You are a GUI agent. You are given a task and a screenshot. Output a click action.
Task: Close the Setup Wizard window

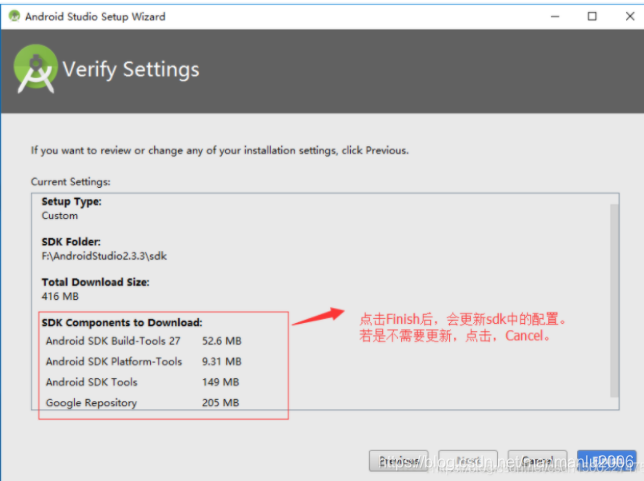(x=630, y=16)
